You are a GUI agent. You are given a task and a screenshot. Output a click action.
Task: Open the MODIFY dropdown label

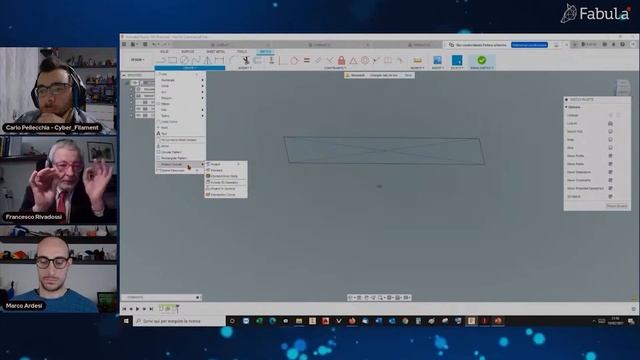pos(245,68)
